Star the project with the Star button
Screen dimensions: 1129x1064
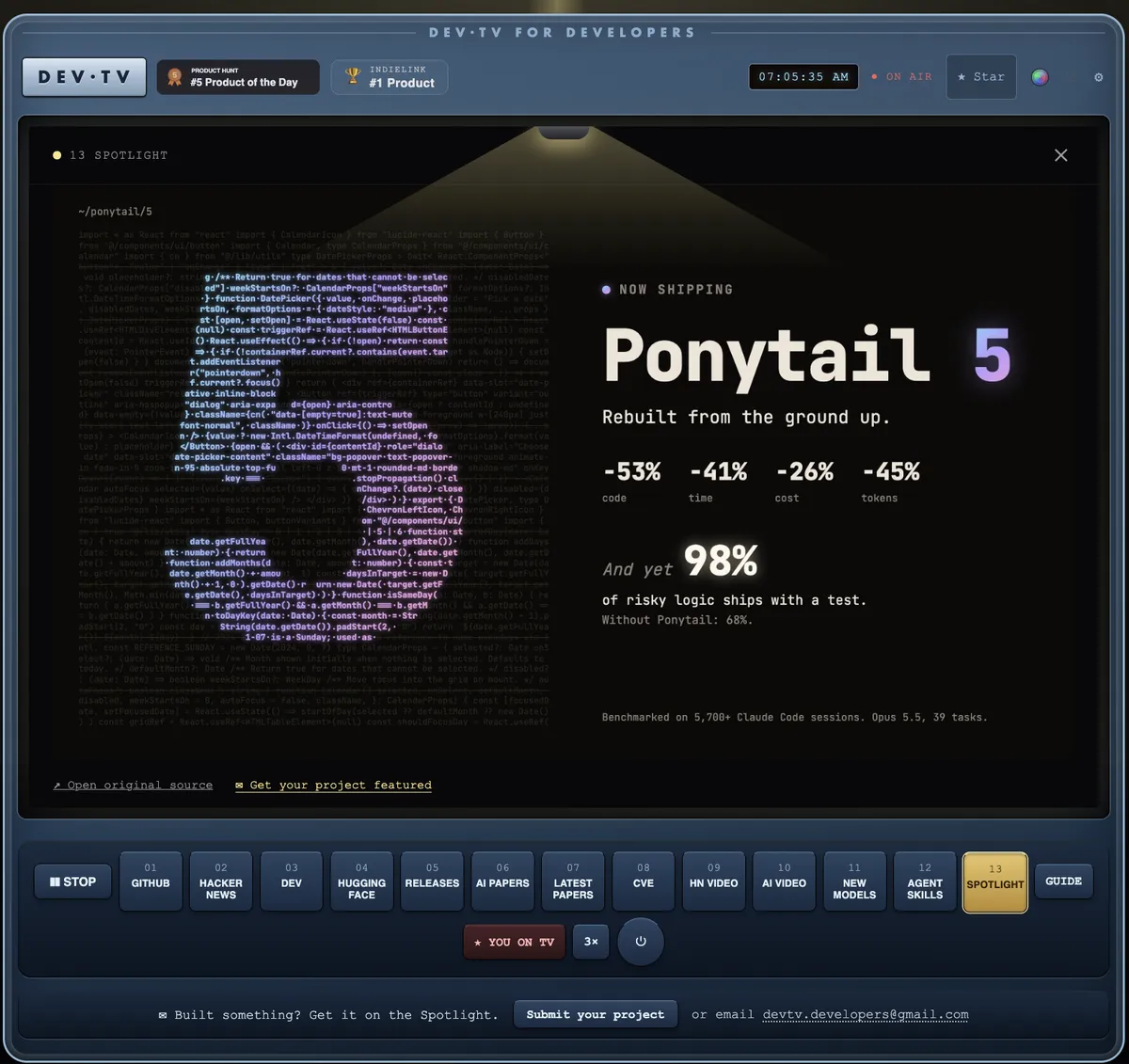click(x=981, y=77)
